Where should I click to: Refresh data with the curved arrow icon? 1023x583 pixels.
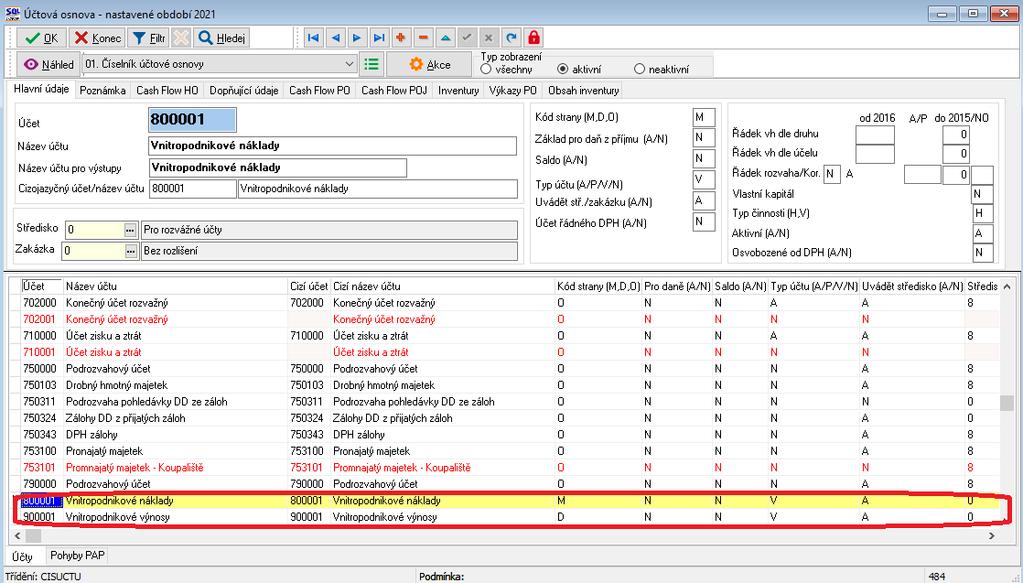click(x=511, y=38)
